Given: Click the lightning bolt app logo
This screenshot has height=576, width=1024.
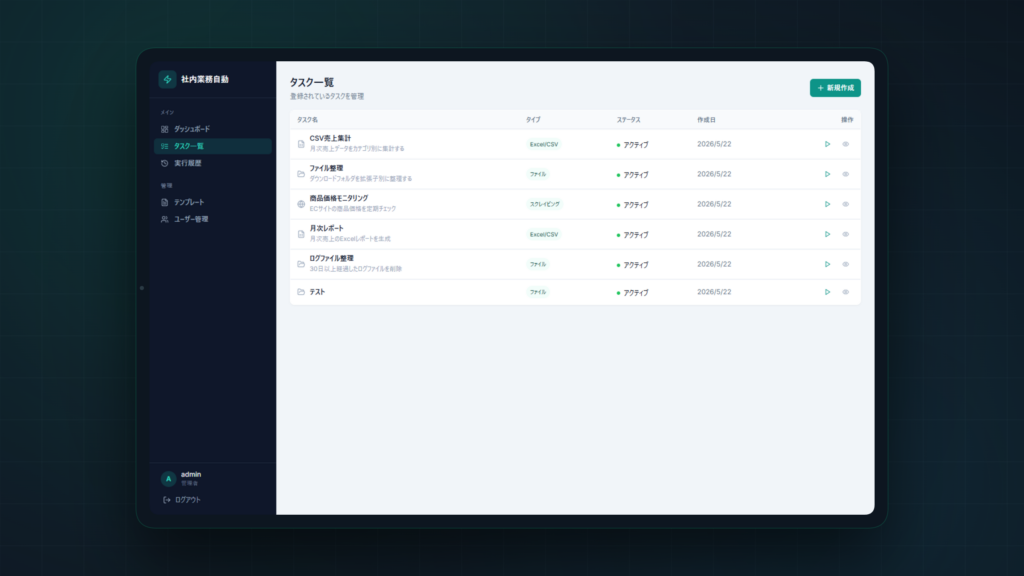Looking at the screenshot, I should pos(167,79).
